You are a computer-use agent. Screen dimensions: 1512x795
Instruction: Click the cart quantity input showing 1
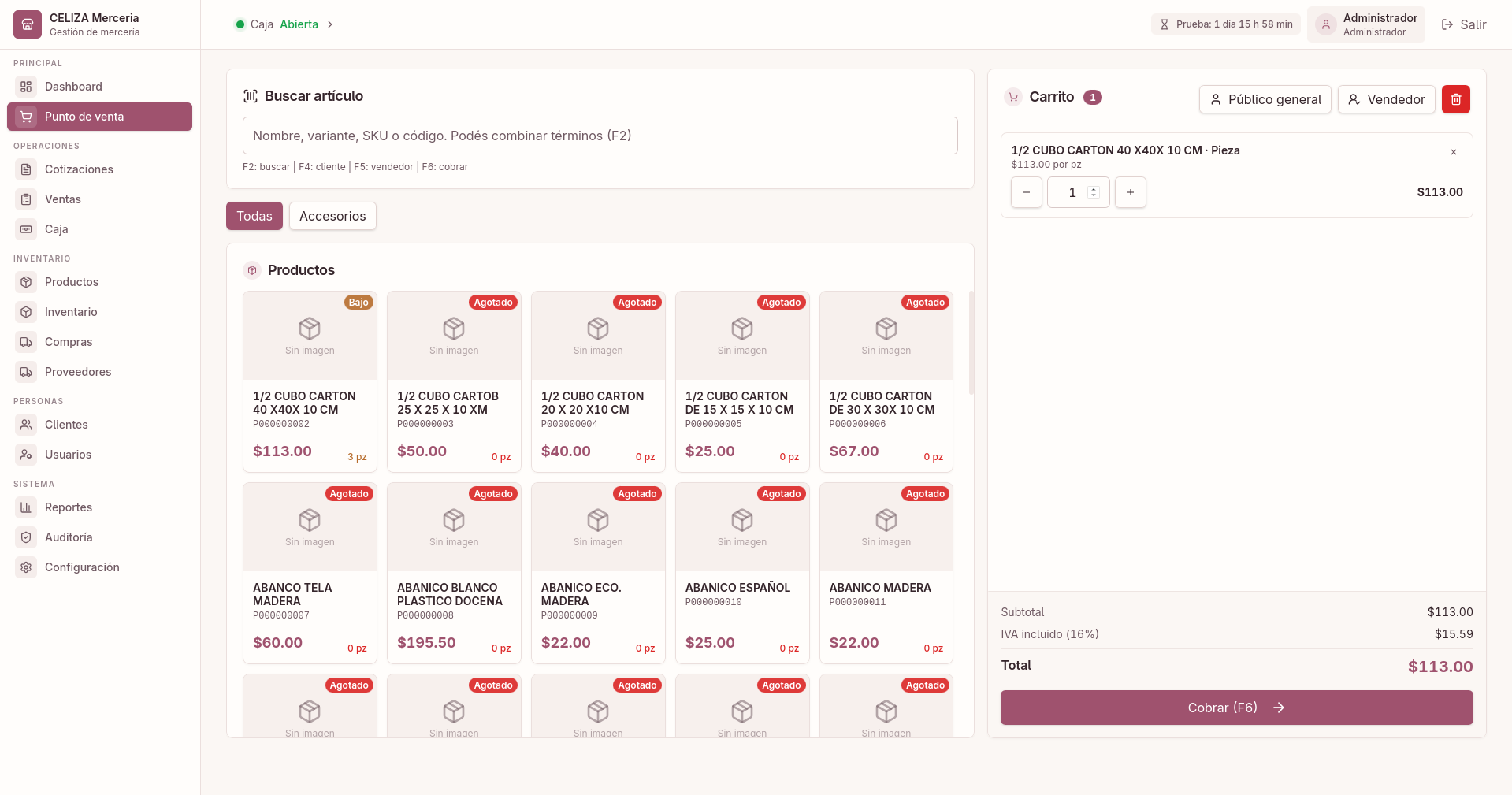1079,192
